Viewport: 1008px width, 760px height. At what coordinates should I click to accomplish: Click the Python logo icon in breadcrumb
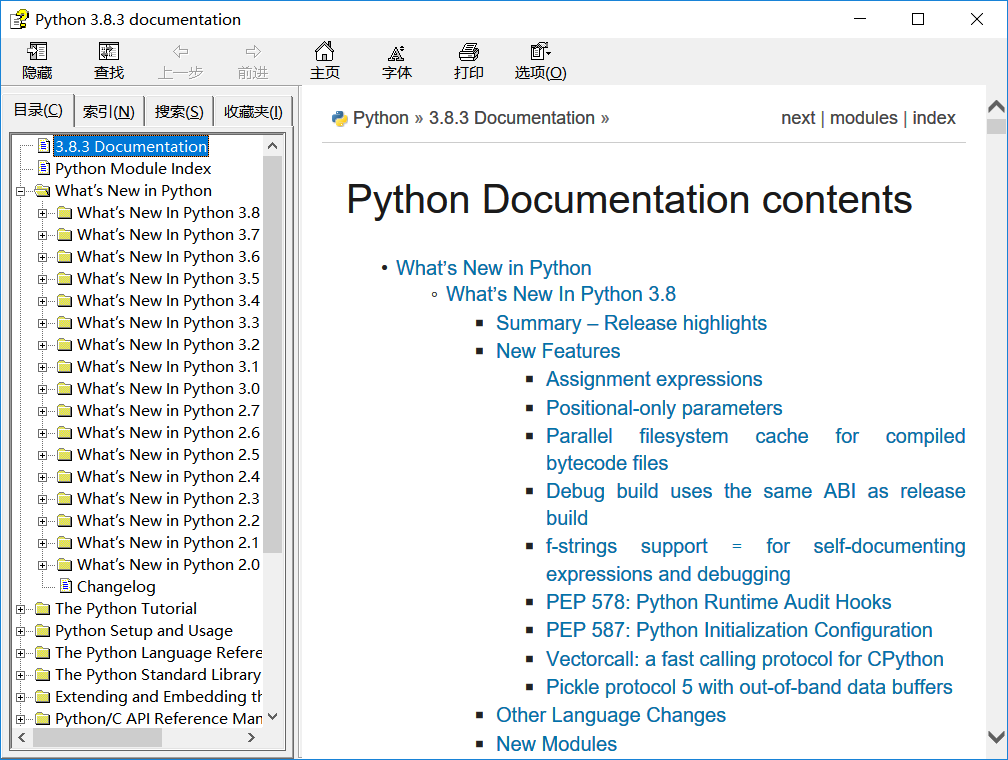[339, 118]
